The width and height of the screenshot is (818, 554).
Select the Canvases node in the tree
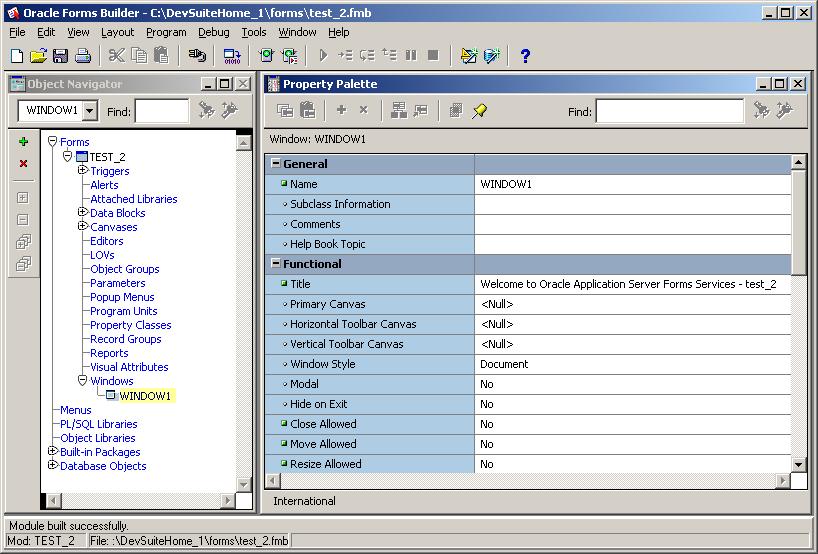coord(114,227)
